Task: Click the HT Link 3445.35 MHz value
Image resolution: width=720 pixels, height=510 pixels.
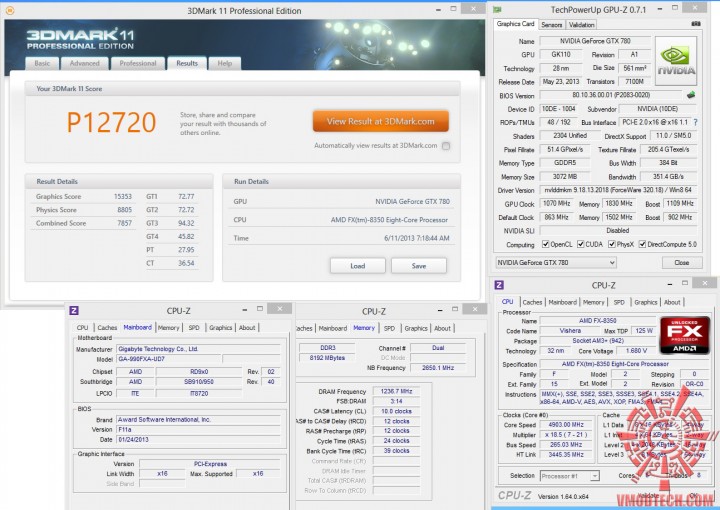Action: click(x=566, y=454)
